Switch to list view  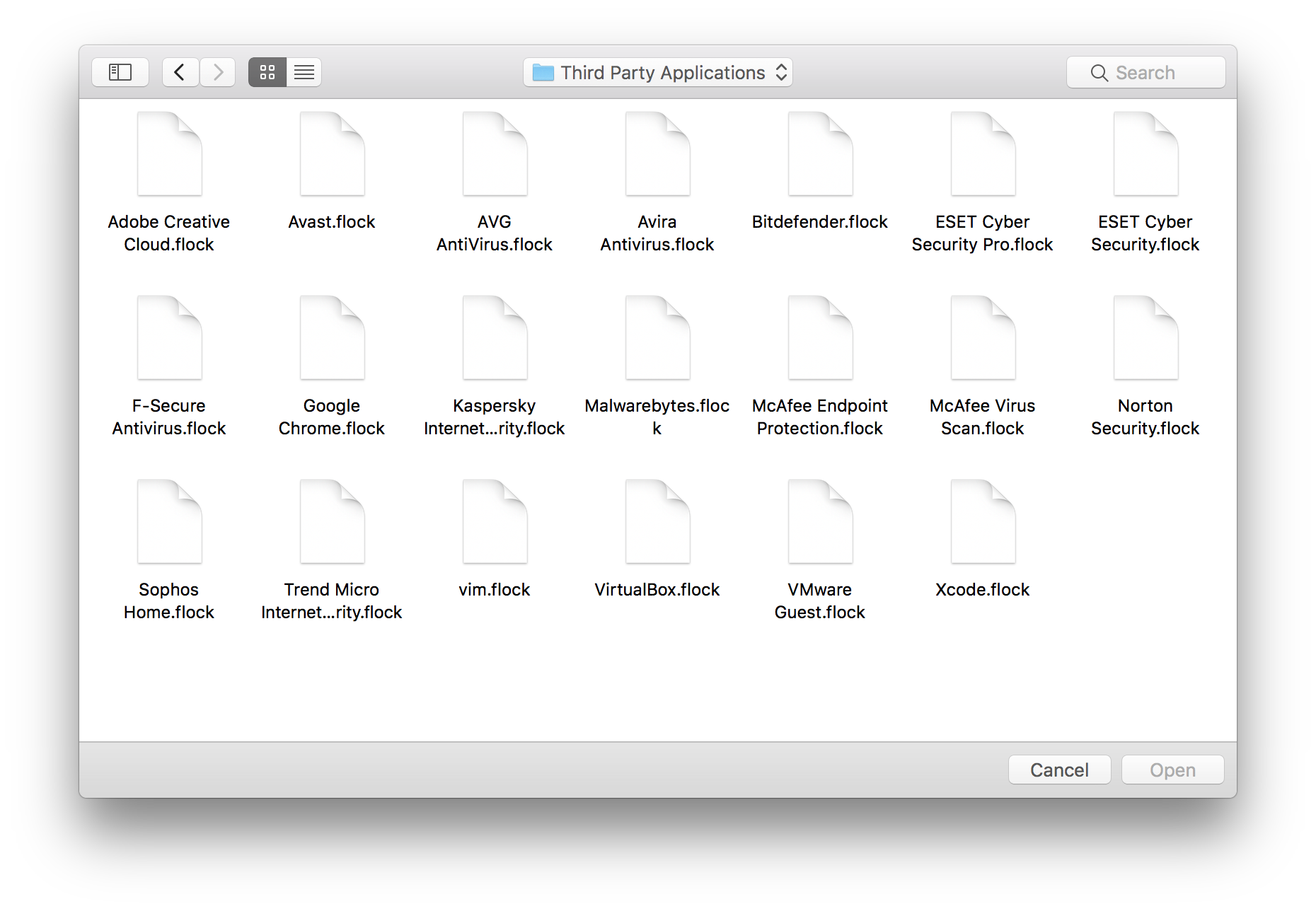304,72
